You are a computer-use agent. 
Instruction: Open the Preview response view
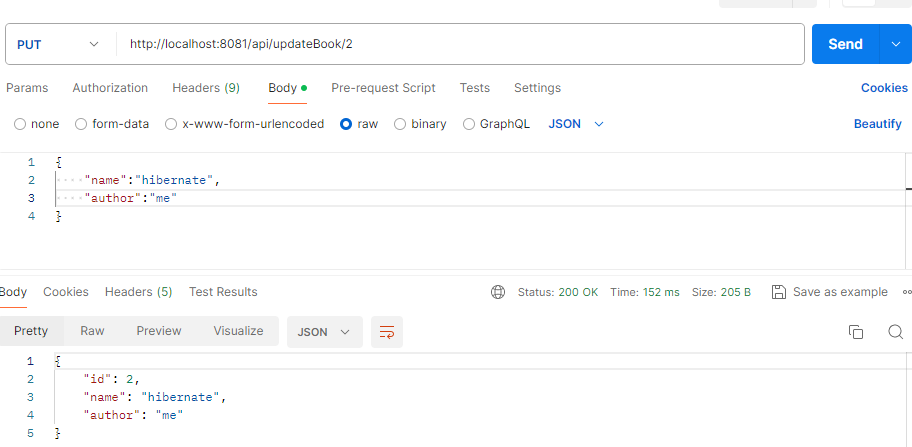click(x=159, y=331)
